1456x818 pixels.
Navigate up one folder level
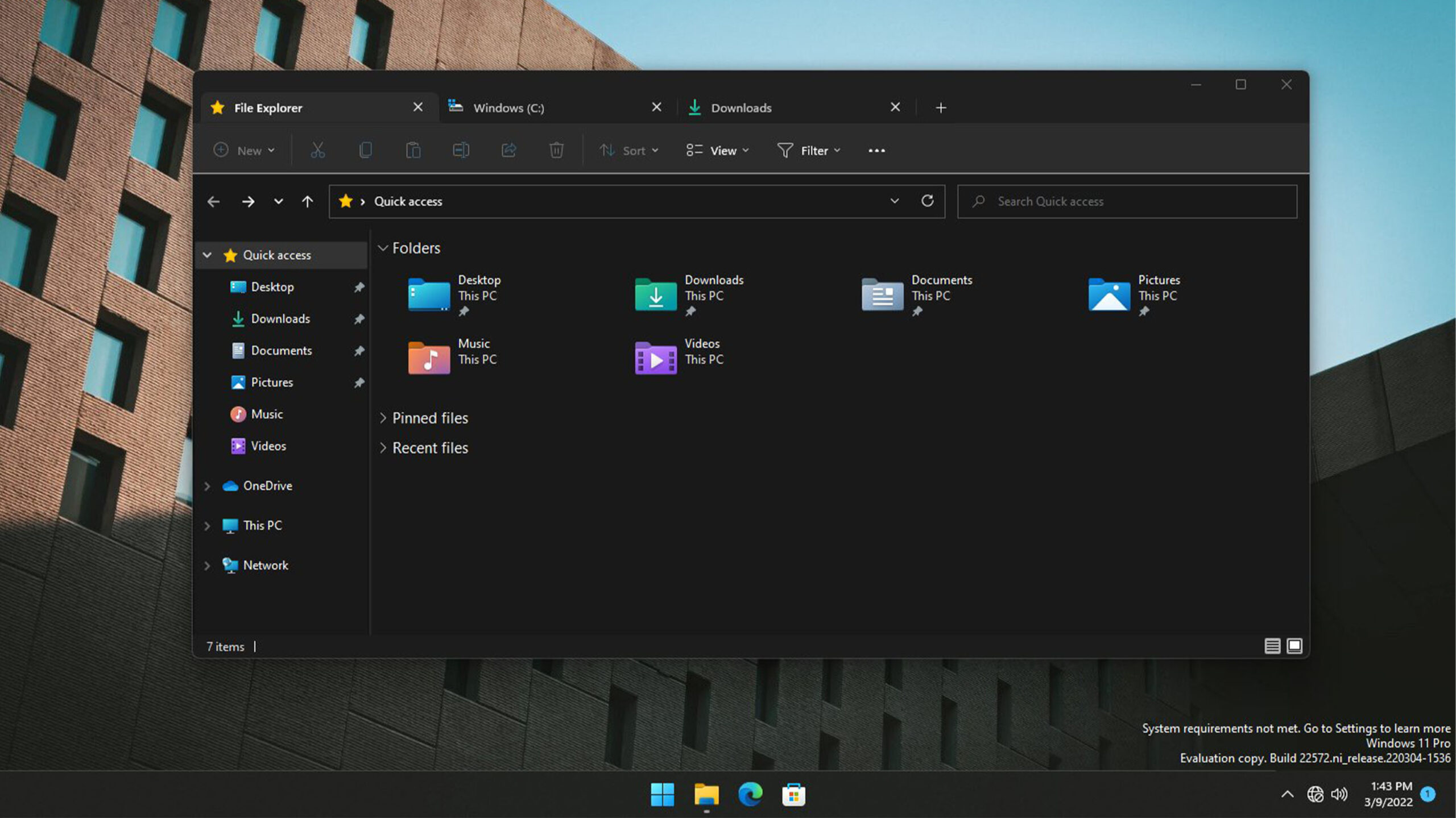tap(307, 201)
